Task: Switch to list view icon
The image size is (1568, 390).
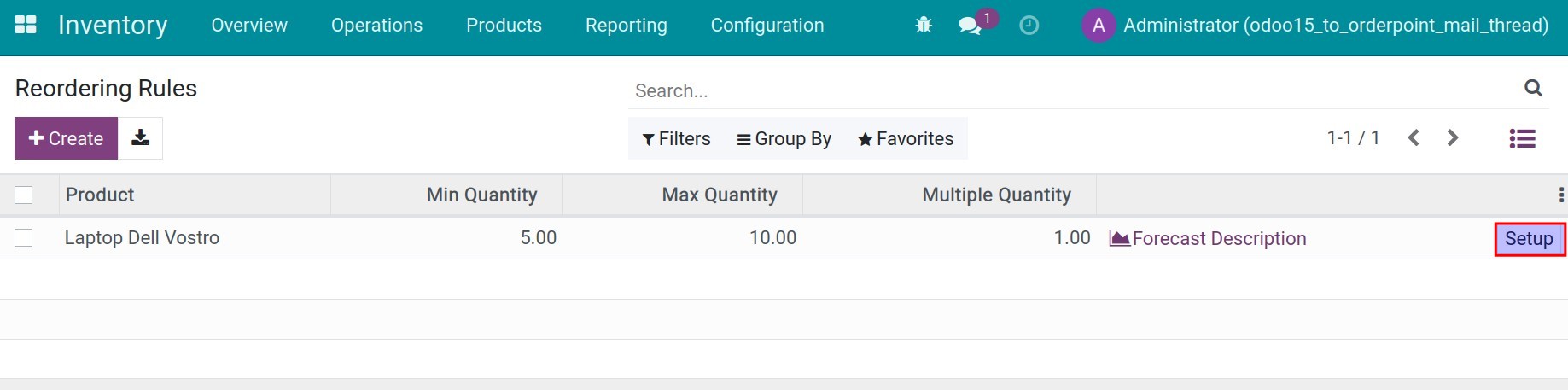Action: click(1522, 138)
